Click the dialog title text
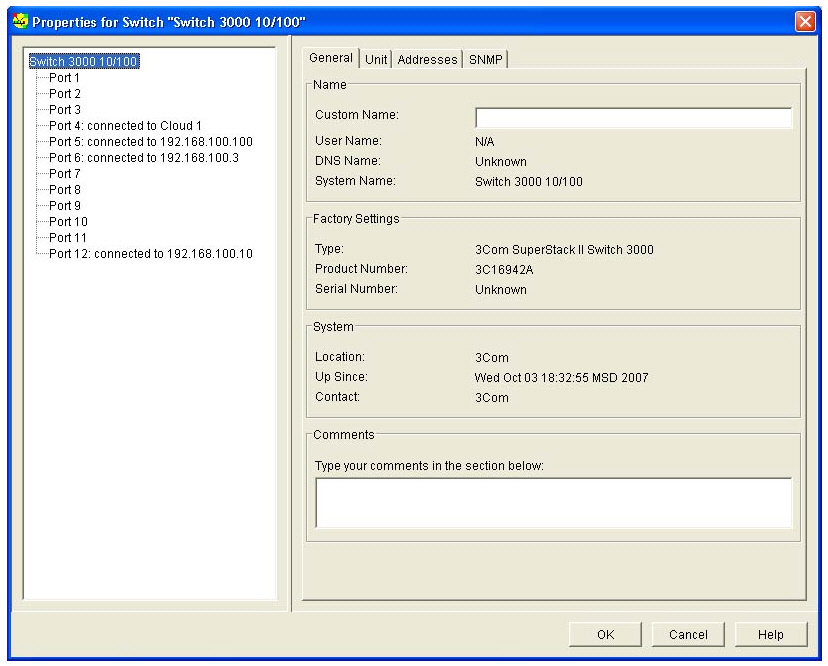828x666 pixels. (169, 22)
